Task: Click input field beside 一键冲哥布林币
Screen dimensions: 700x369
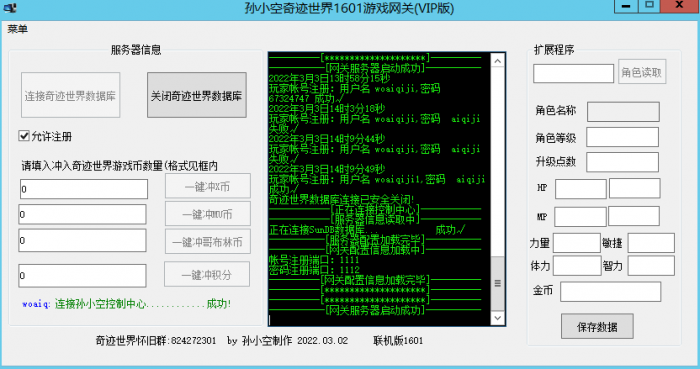Action: (83, 240)
